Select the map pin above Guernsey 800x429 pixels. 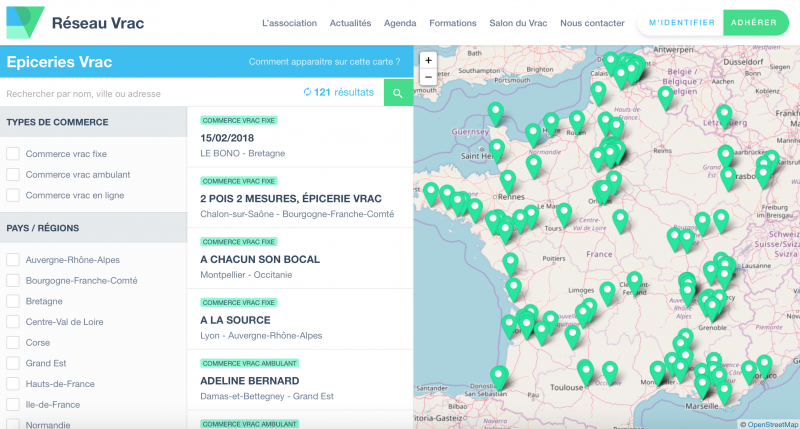[x=495, y=113]
